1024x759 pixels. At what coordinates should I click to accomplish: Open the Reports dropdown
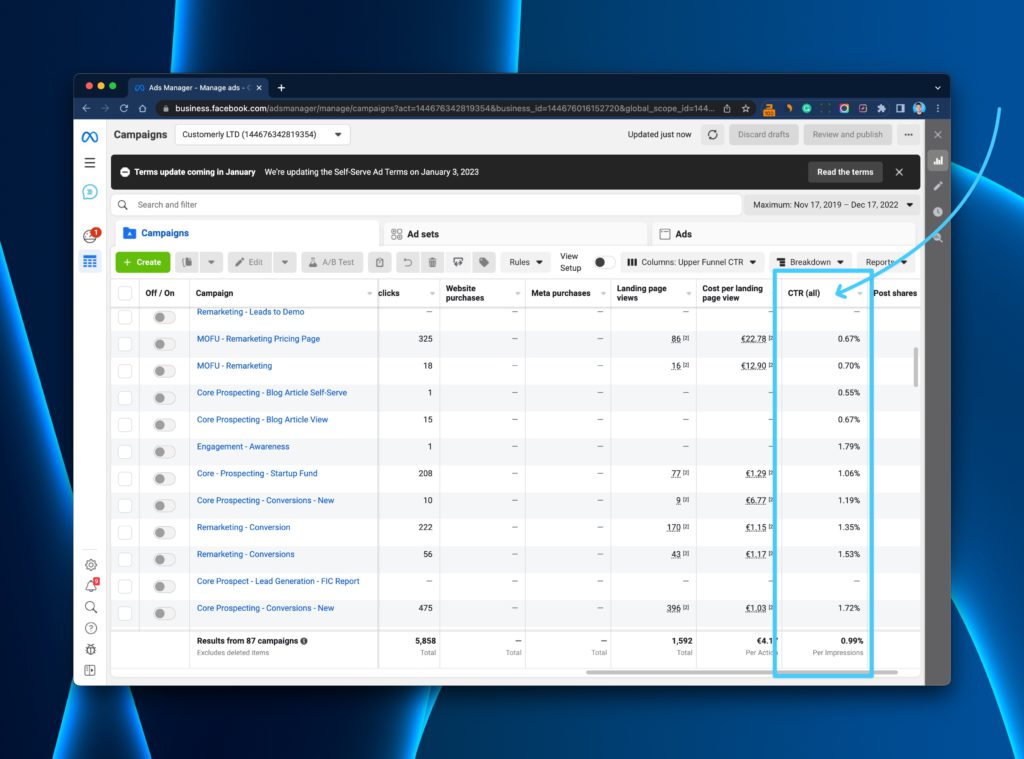[886, 262]
